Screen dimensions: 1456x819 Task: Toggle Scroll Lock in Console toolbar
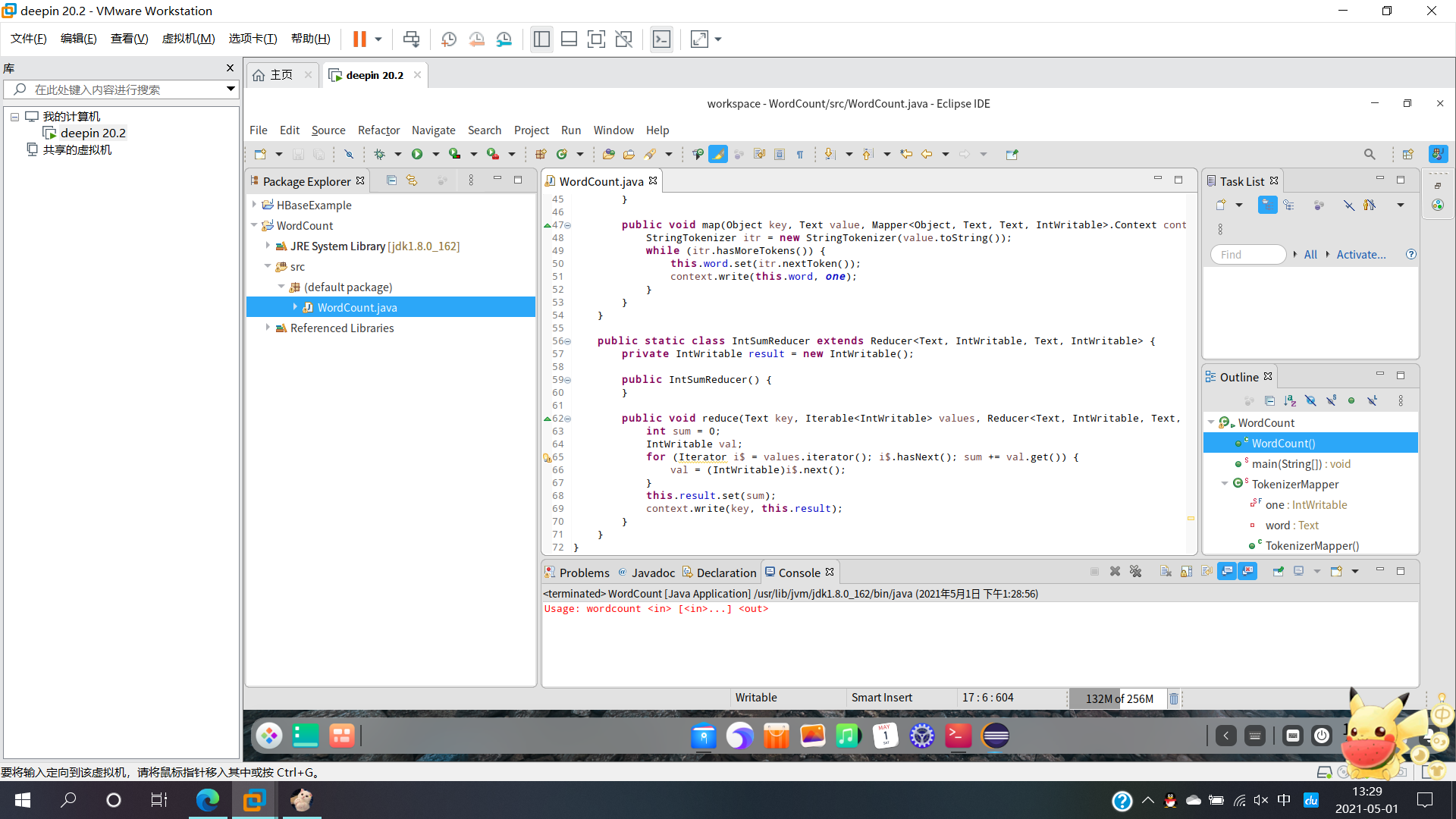pos(1186,572)
